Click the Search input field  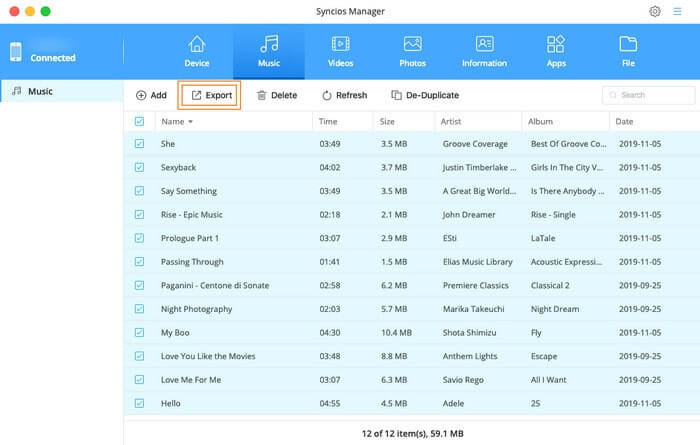click(648, 95)
